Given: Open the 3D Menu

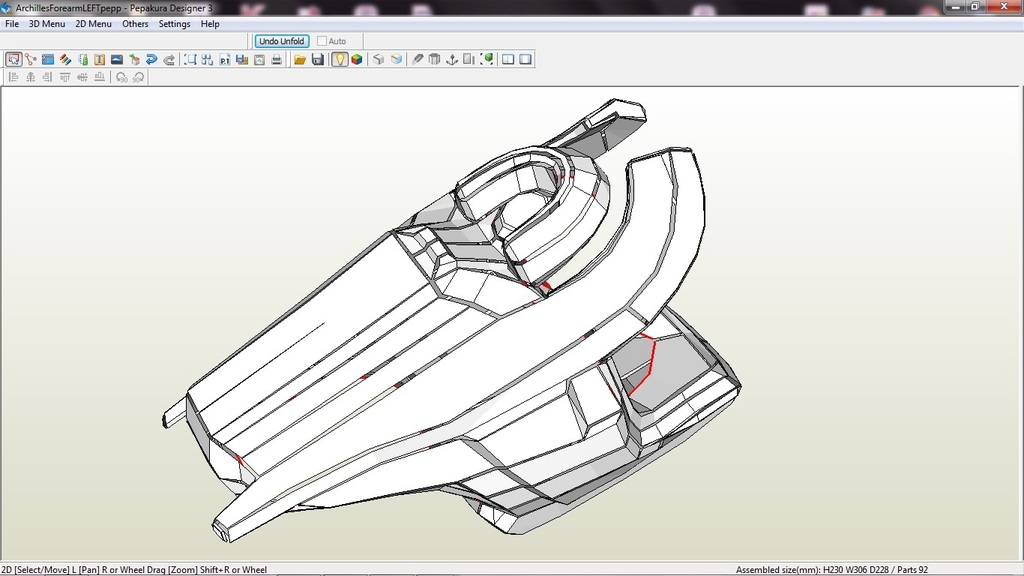Looking at the screenshot, I should point(46,24).
